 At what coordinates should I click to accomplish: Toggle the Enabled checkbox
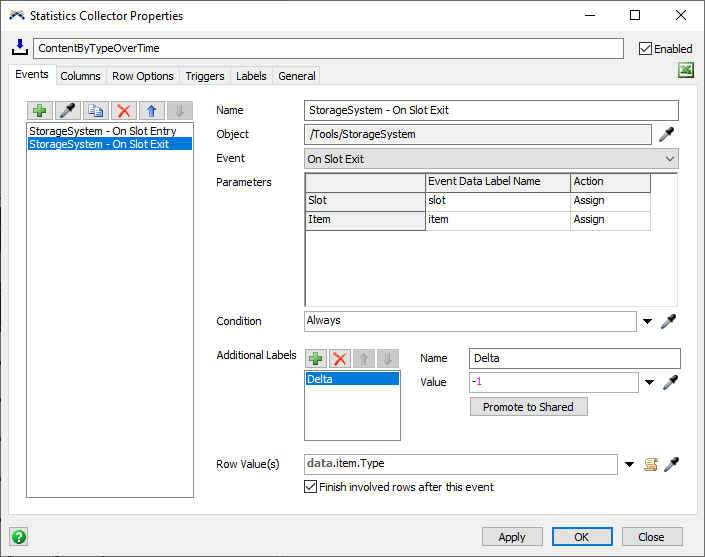(645, 48)
